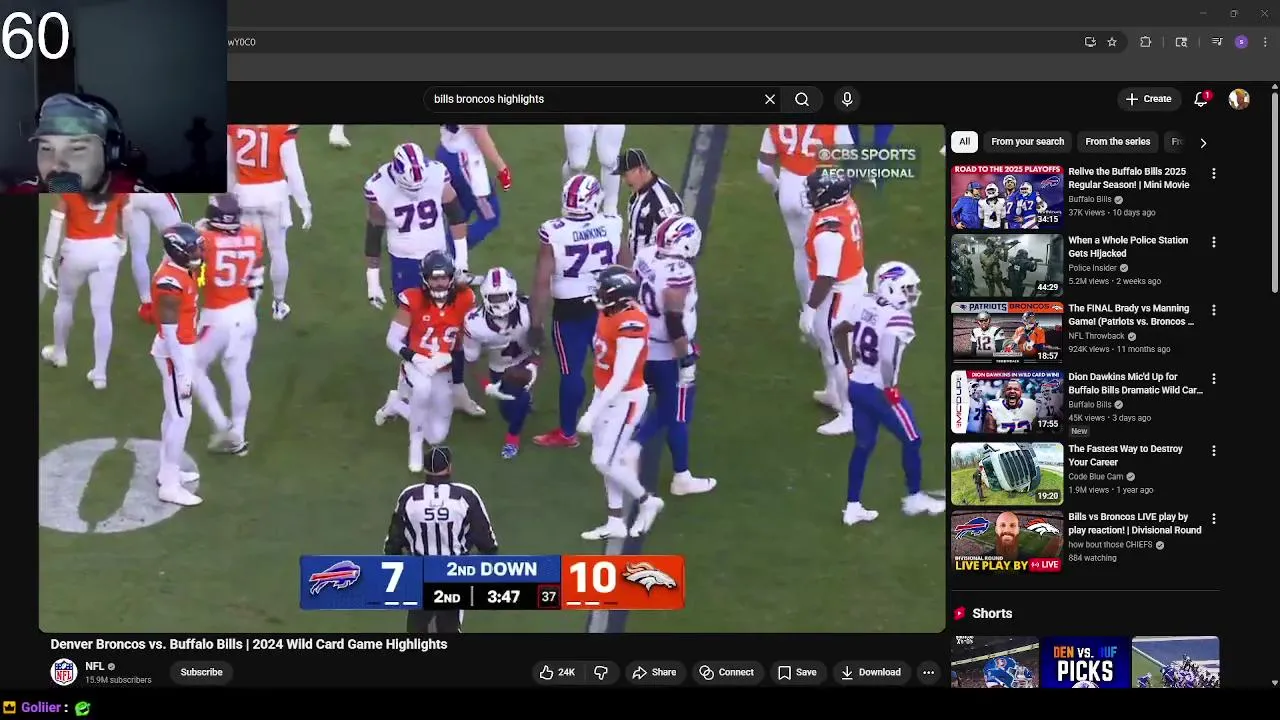This screenshot has width=1280, height=720.
Task: Open the LIVE play by play reaction thumbnail
Action: click(x=1007, y=542)
